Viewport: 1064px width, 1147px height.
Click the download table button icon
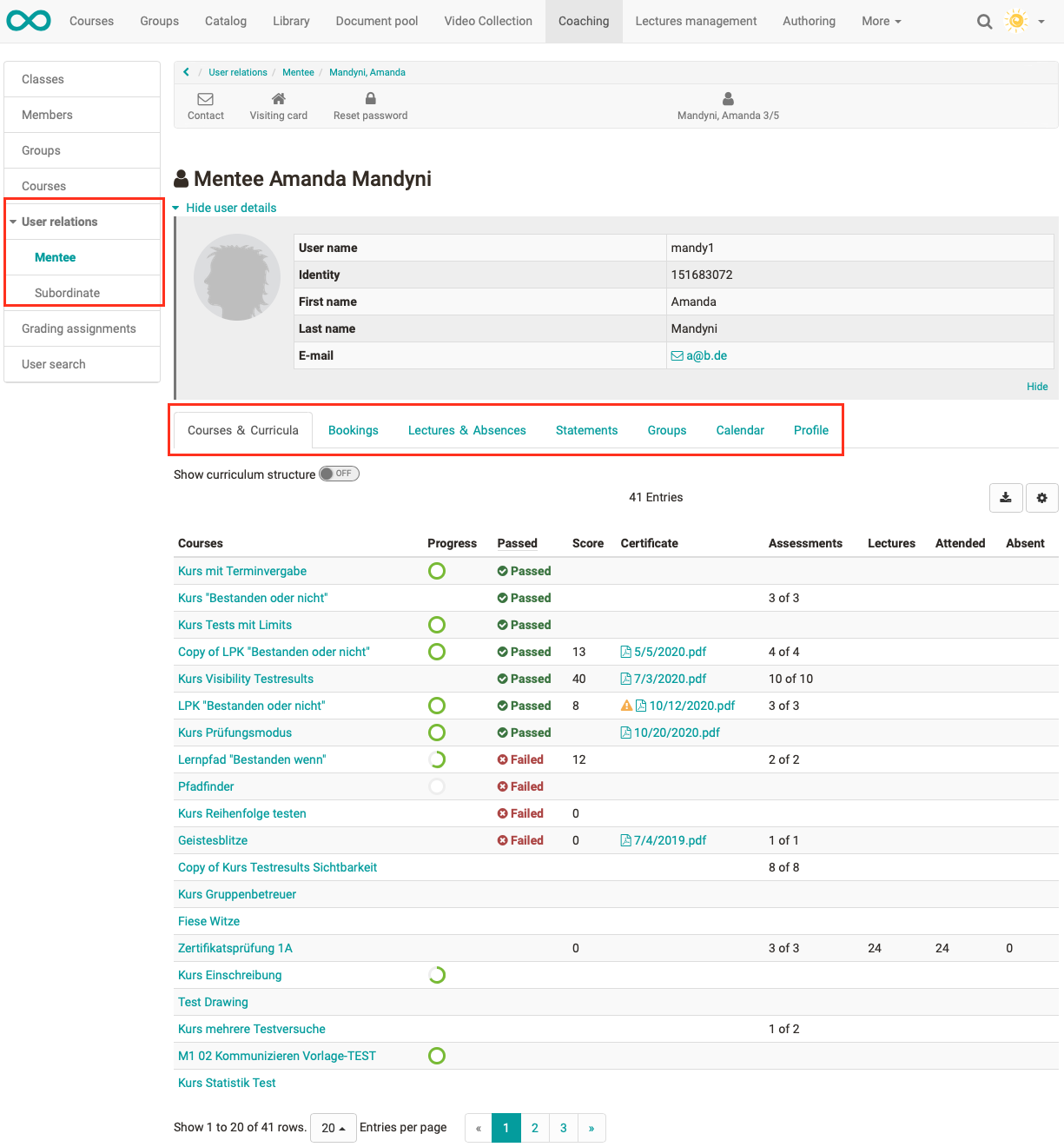tap(1005, 498)
